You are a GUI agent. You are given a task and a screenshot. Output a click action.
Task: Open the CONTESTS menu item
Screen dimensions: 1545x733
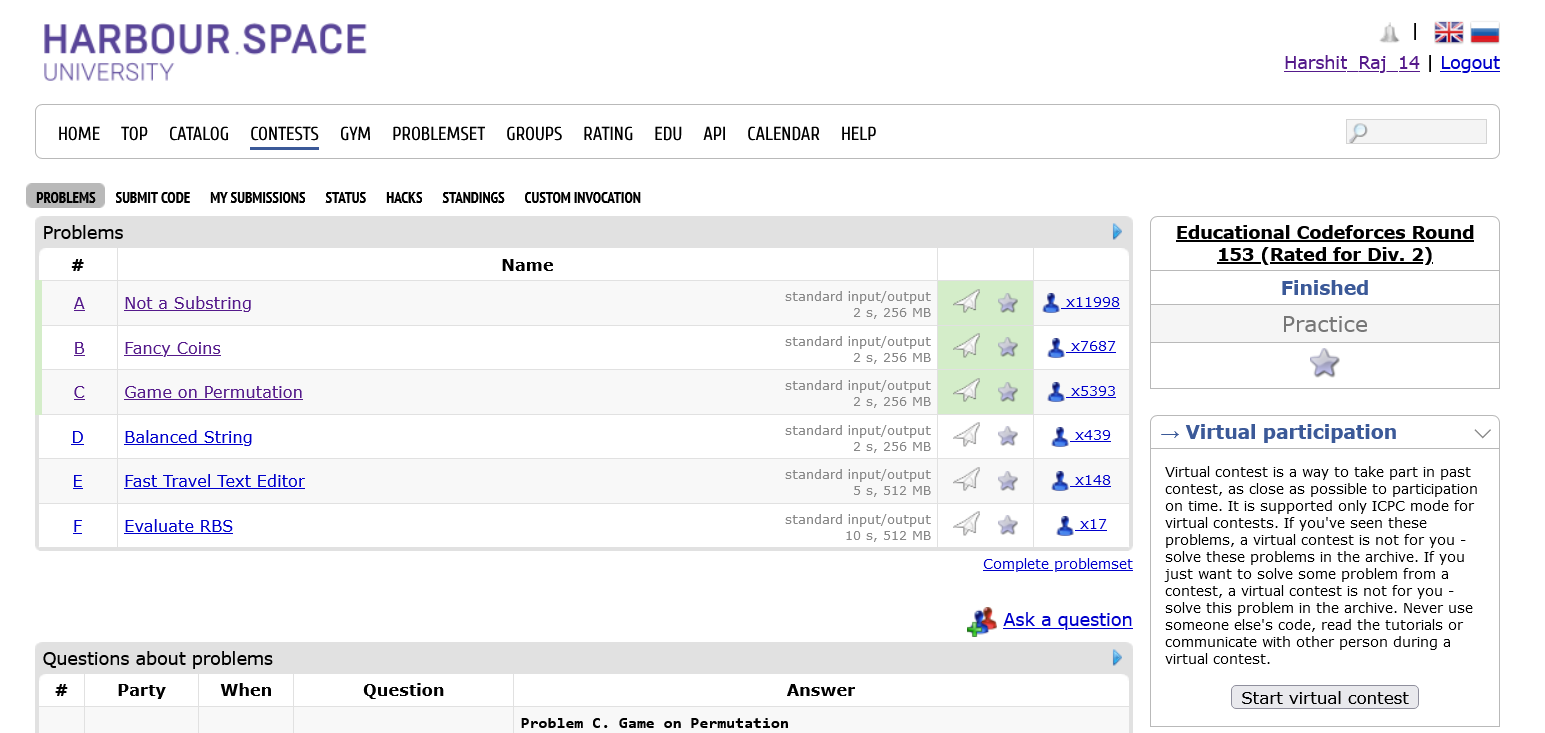click(x=284, y=134)
